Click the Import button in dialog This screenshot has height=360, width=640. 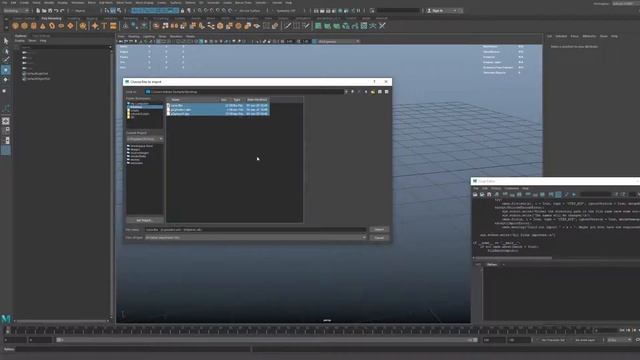379,229
